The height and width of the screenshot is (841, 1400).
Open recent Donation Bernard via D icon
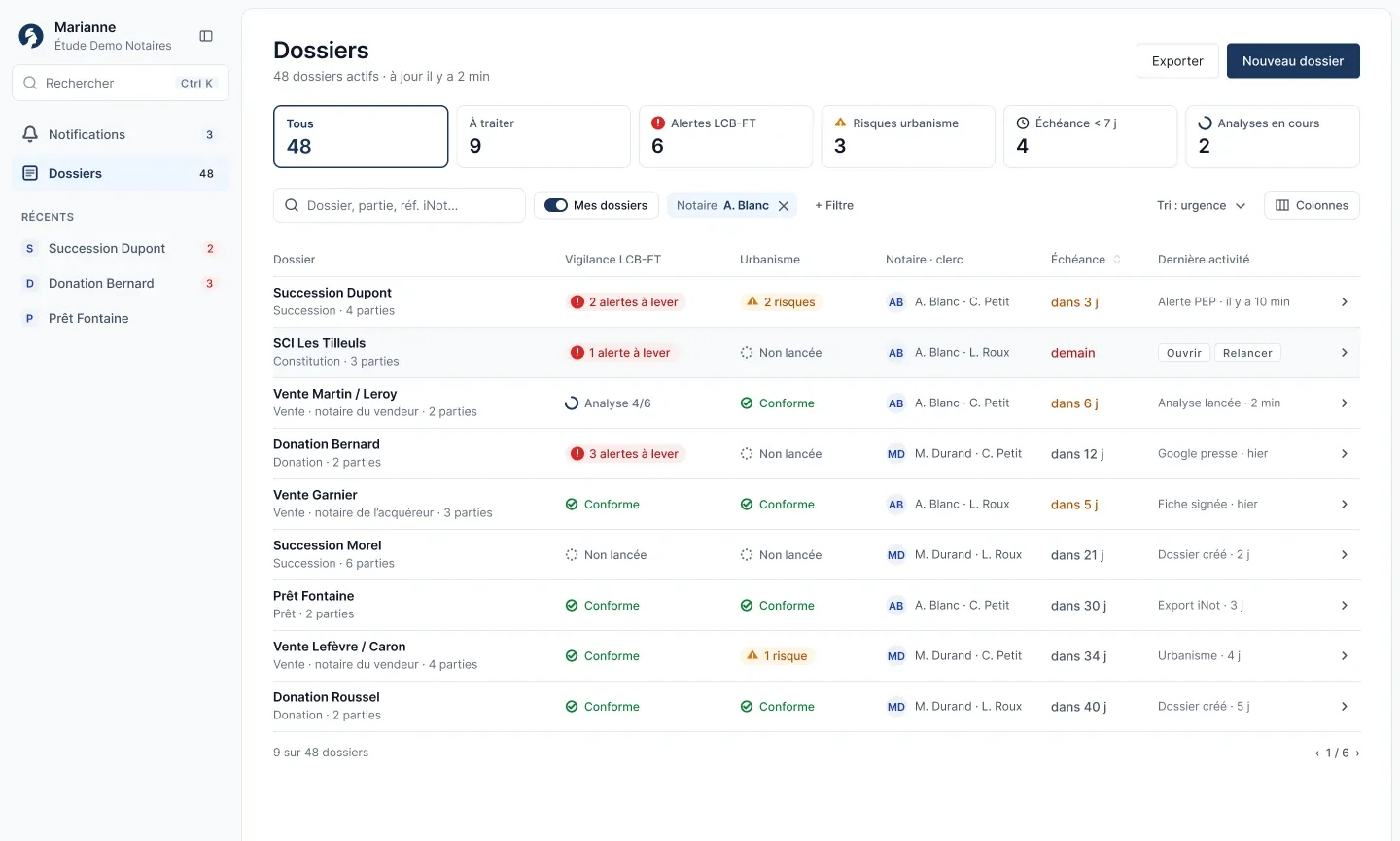[30, 284]
